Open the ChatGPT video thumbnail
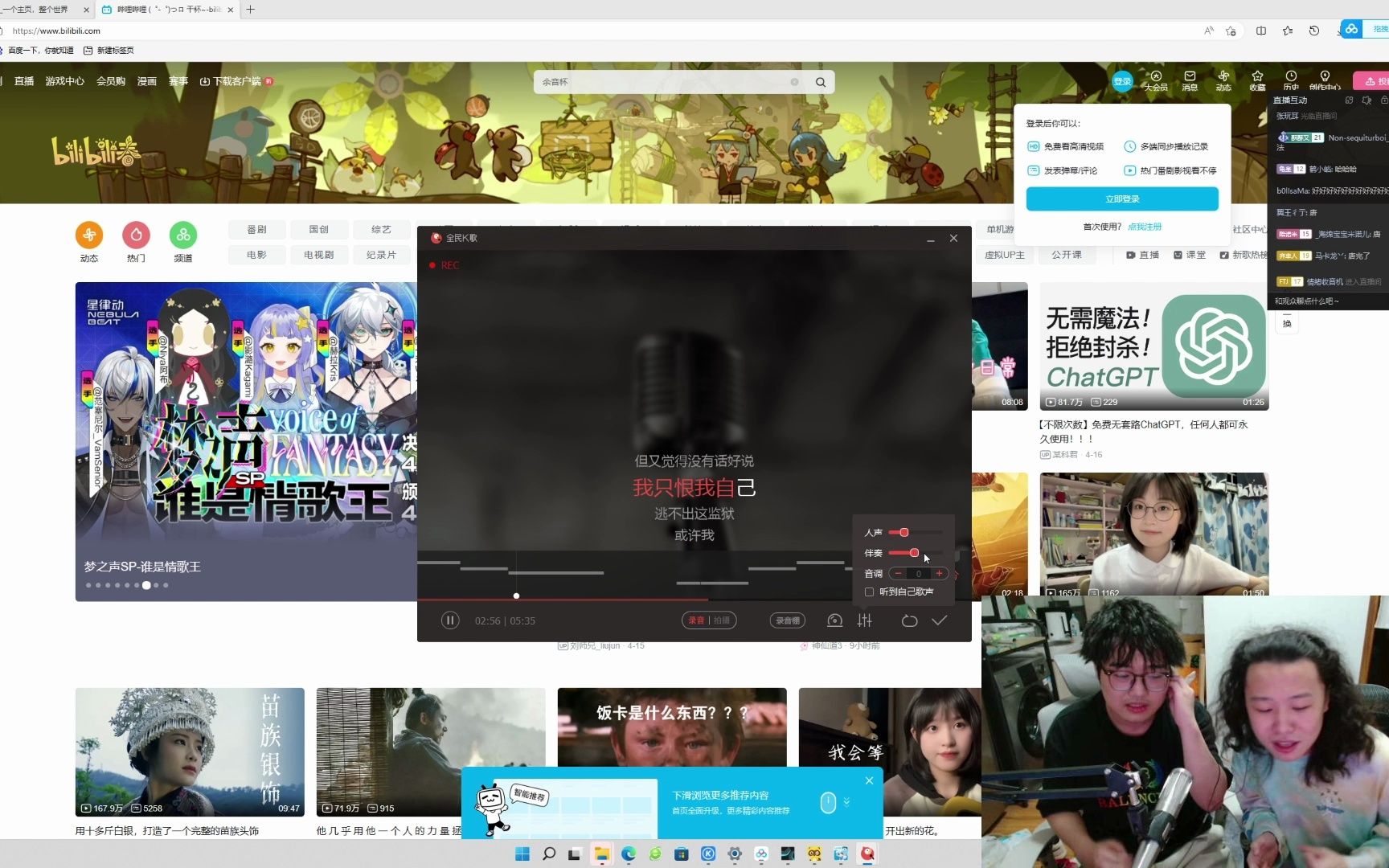Screen dimensions: 1389x868 (1154, 346)
